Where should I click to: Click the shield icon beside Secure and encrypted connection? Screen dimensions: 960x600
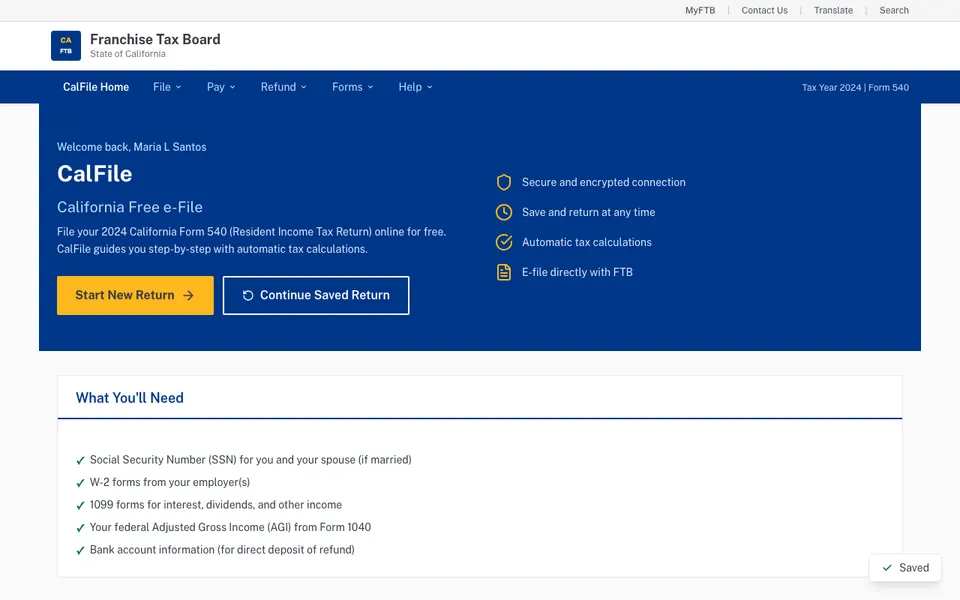coord(503,182)
